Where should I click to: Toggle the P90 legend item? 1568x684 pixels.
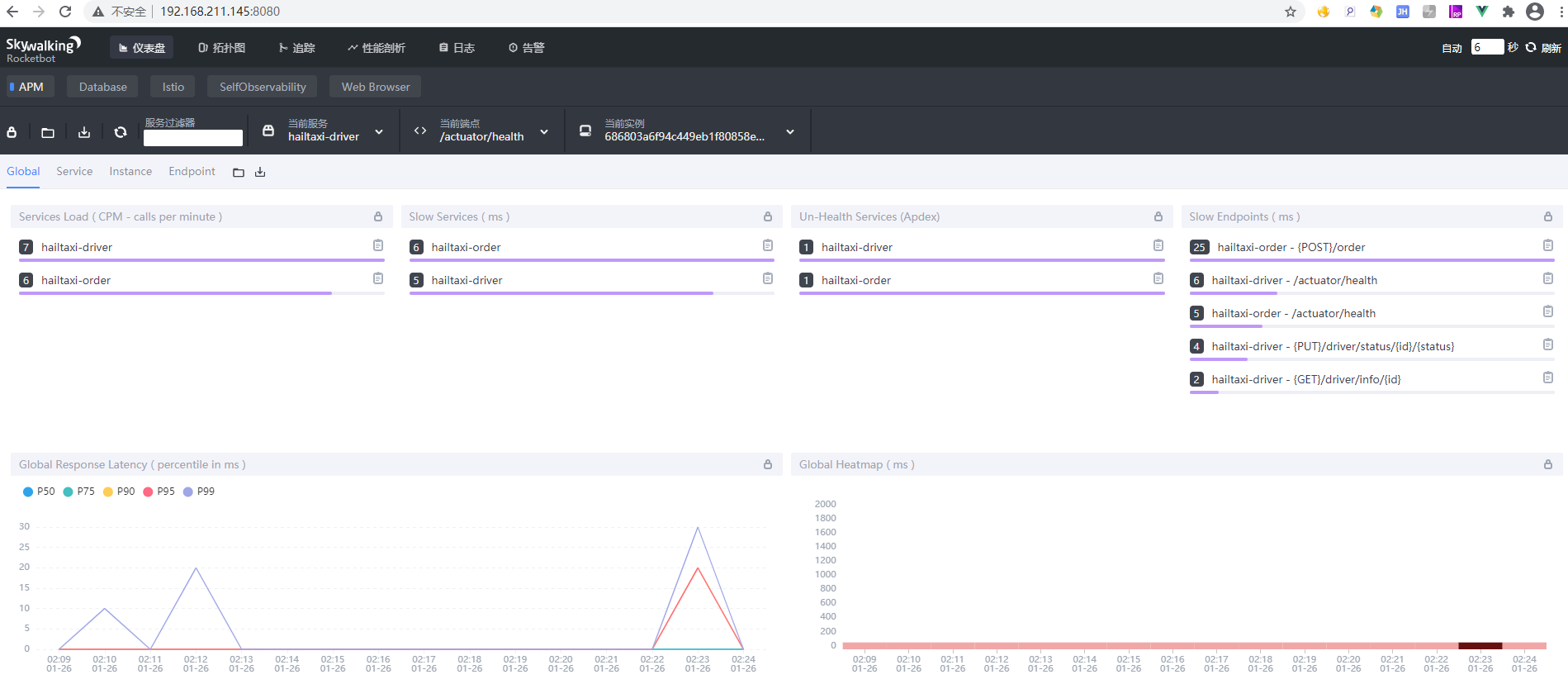click(x=119, y=492)
